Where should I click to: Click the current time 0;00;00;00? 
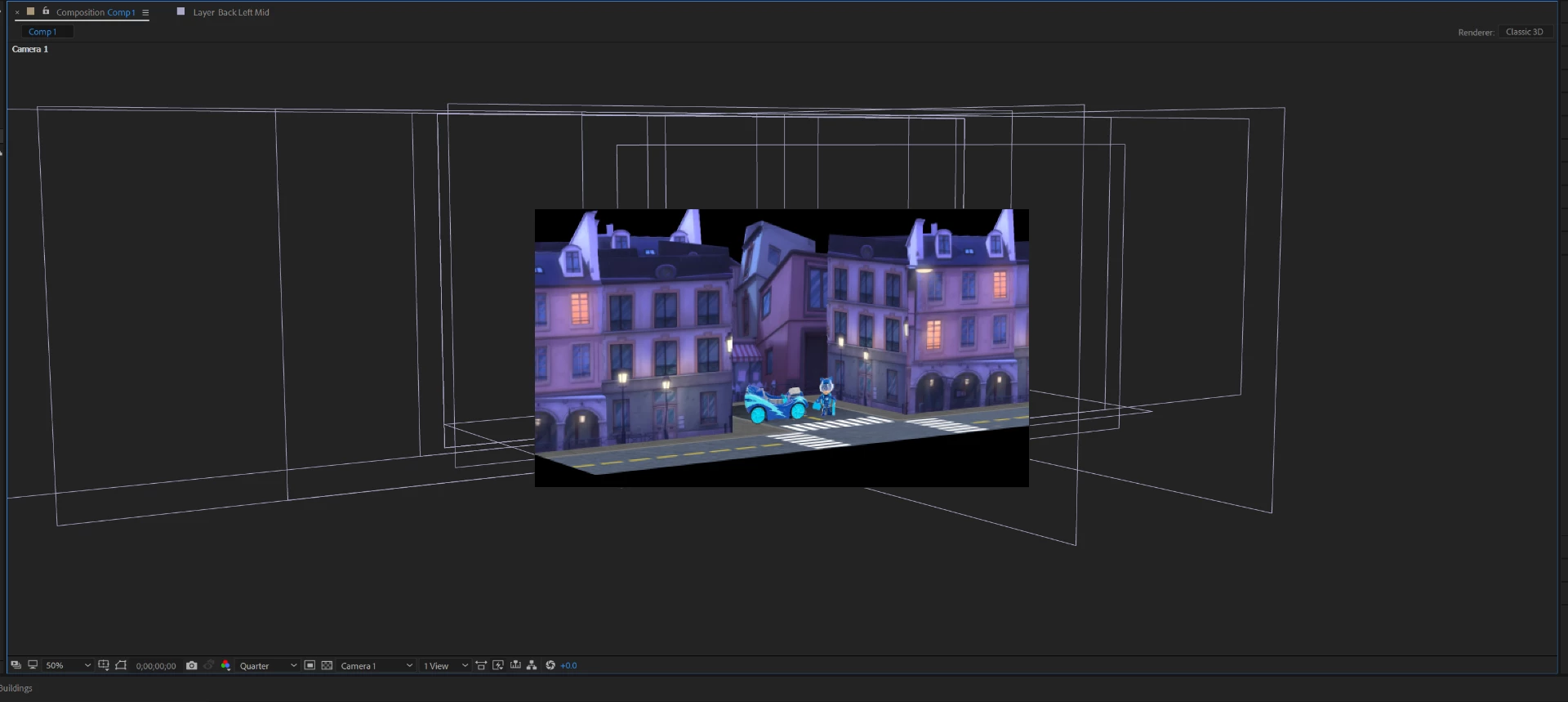point(156,666)
